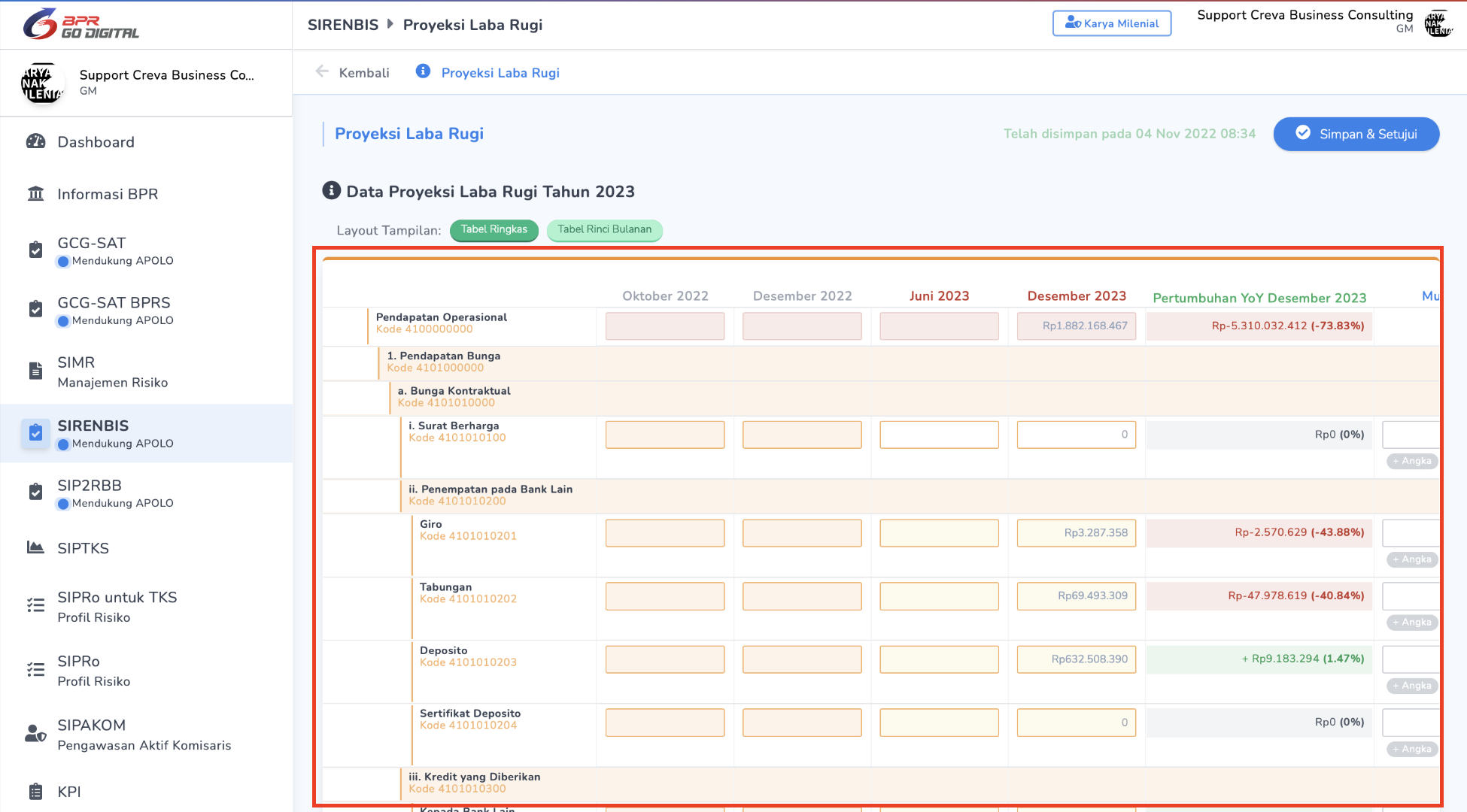Viewport: 1467px width, 812px height.
Task: Click the SIPRo Profil Risiko list icon
Action: tap(35, 669)
